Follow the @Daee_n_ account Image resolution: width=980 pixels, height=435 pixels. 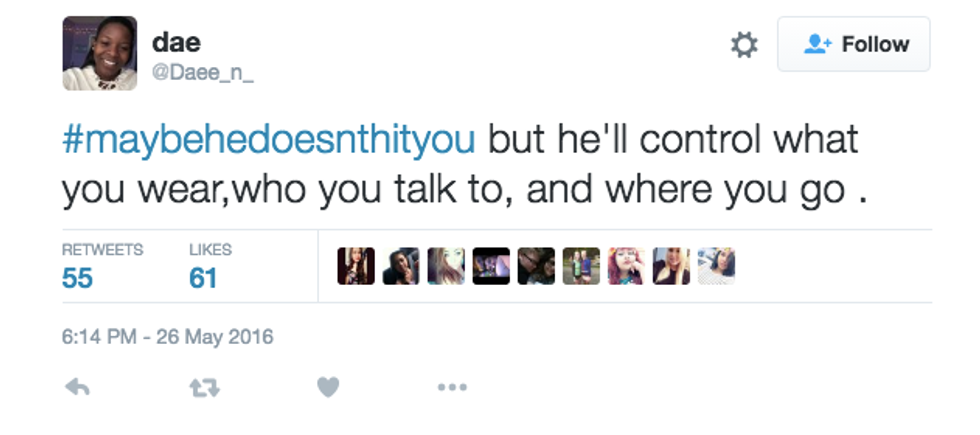tap(854, 45)
